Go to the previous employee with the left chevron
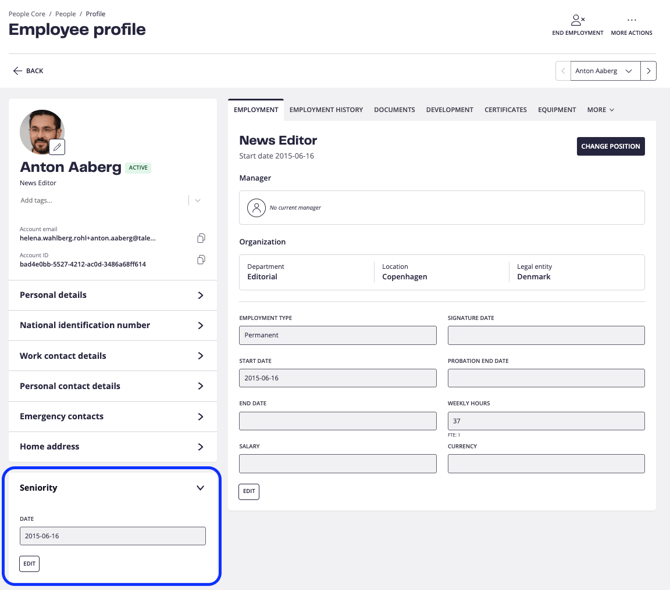 coord(563,71)
